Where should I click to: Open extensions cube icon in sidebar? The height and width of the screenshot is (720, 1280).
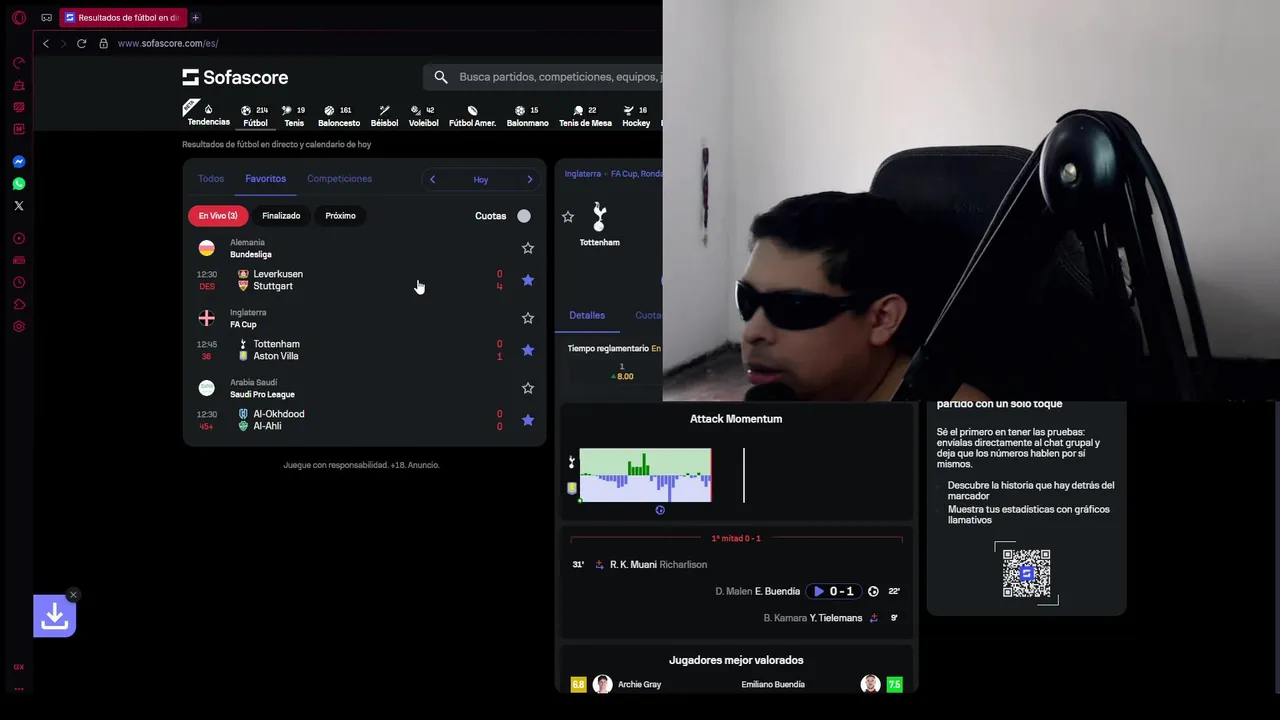(x=18, y=304)
